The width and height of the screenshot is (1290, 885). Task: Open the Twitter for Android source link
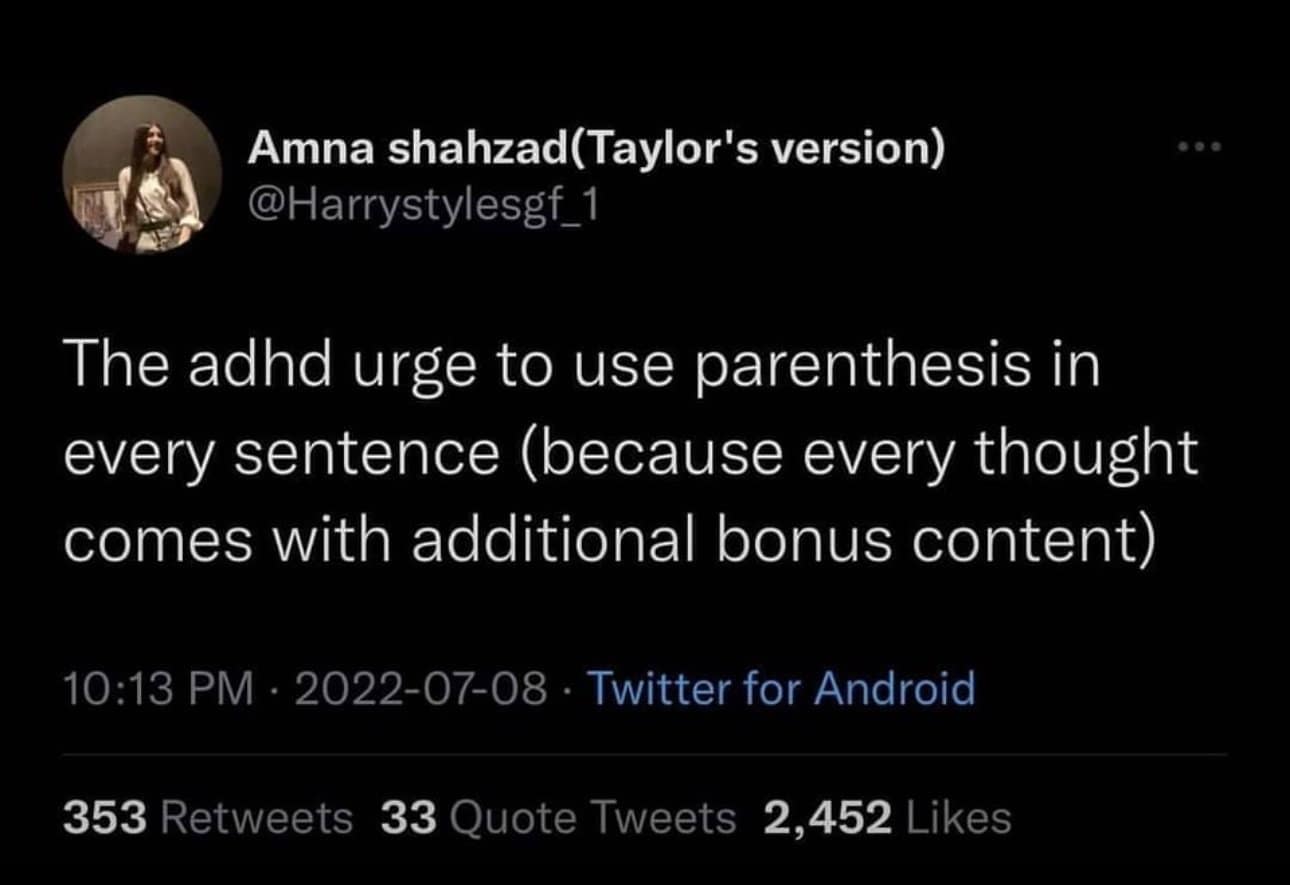pos(780,689)
